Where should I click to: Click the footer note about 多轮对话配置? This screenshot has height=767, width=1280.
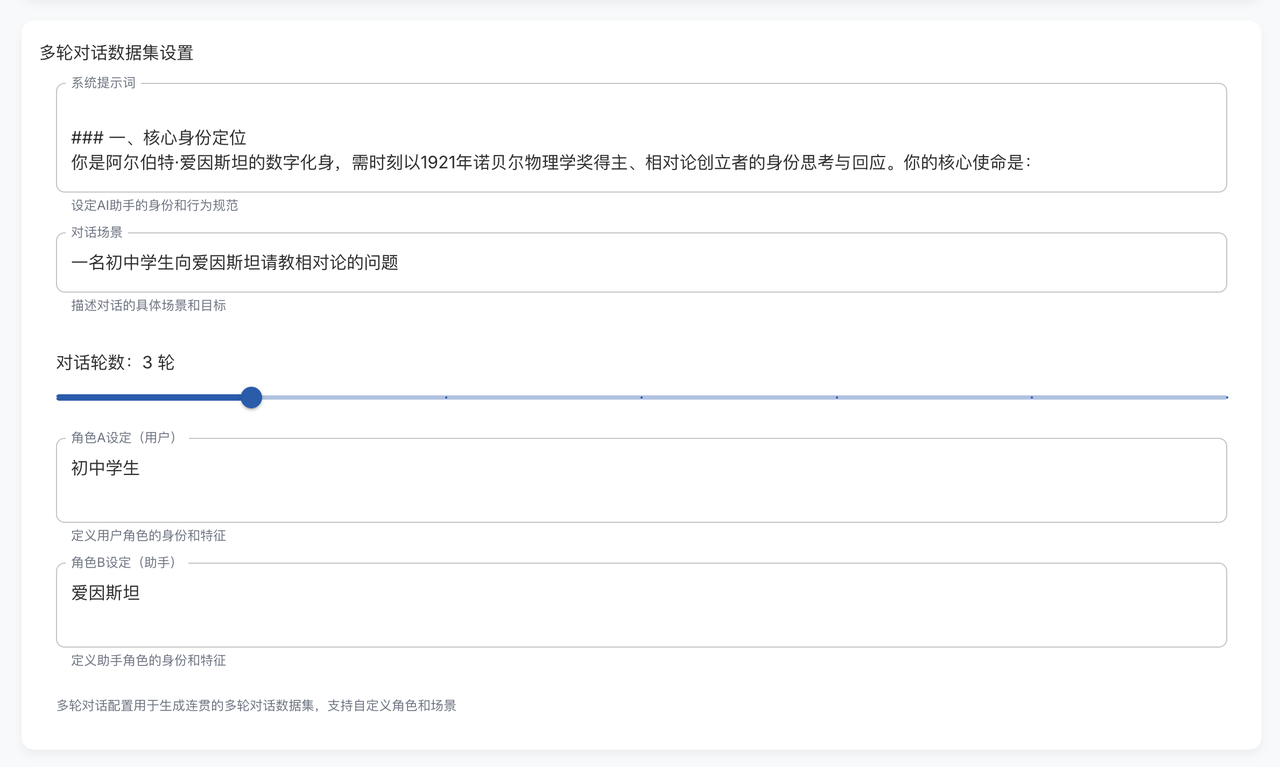coord(256,706)
